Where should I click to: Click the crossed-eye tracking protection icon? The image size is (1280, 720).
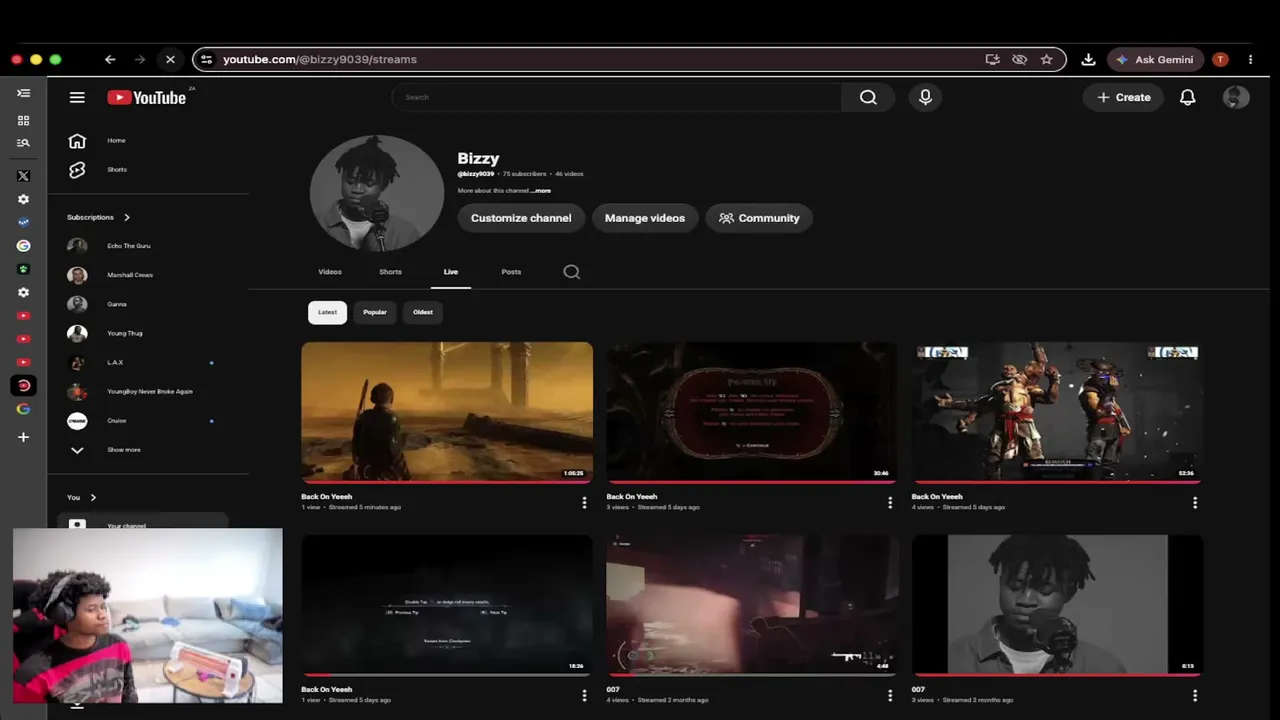tap(1019, 60)
